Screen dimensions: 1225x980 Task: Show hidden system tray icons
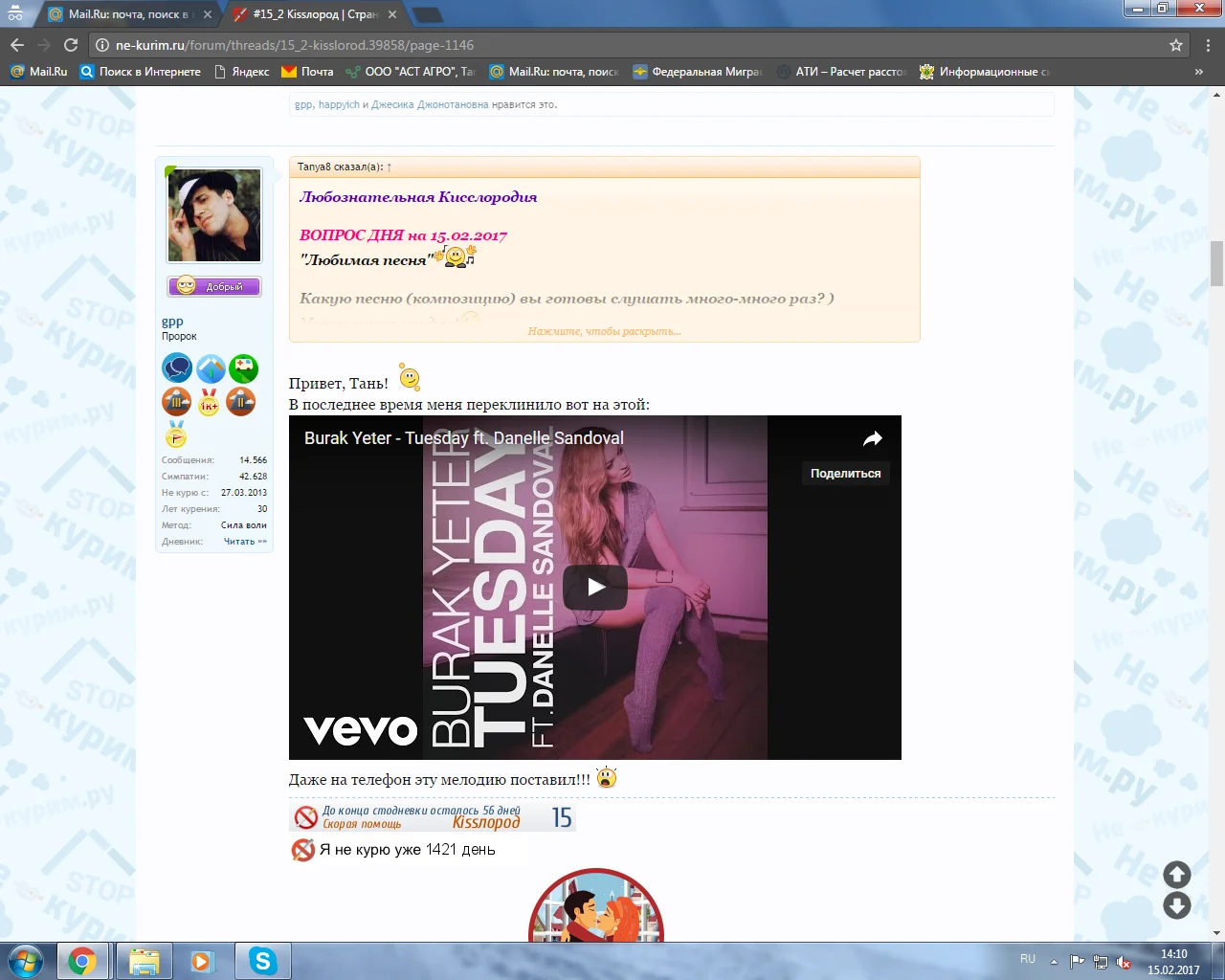pos(1054,962)
